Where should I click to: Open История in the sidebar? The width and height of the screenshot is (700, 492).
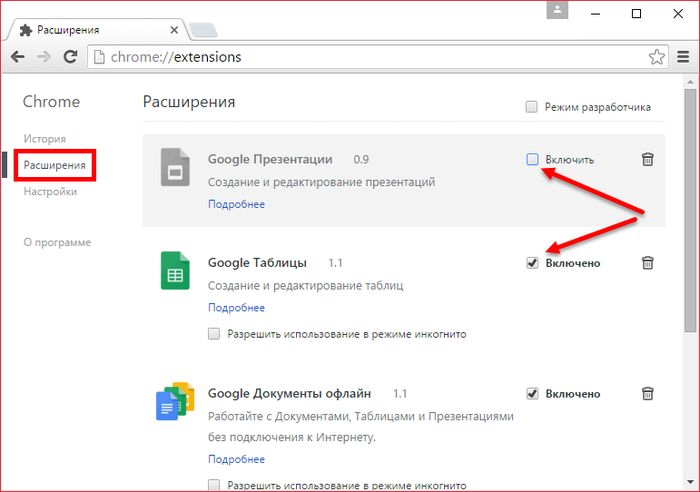click(x=45, y=139)
